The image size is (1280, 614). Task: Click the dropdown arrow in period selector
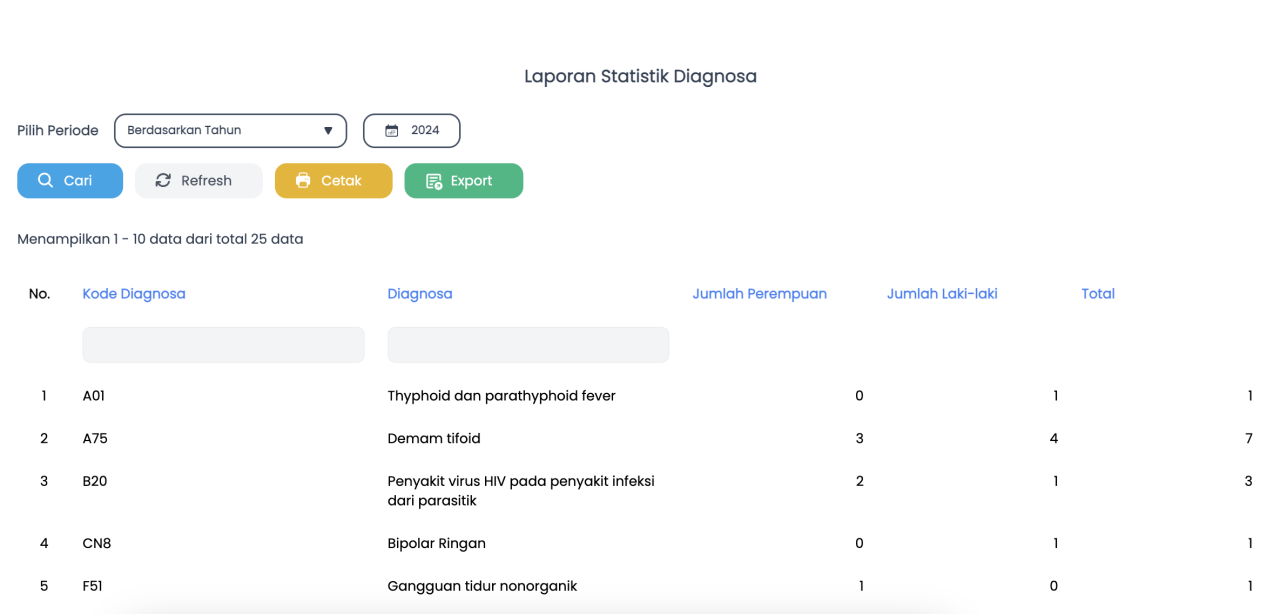[328, 131]
